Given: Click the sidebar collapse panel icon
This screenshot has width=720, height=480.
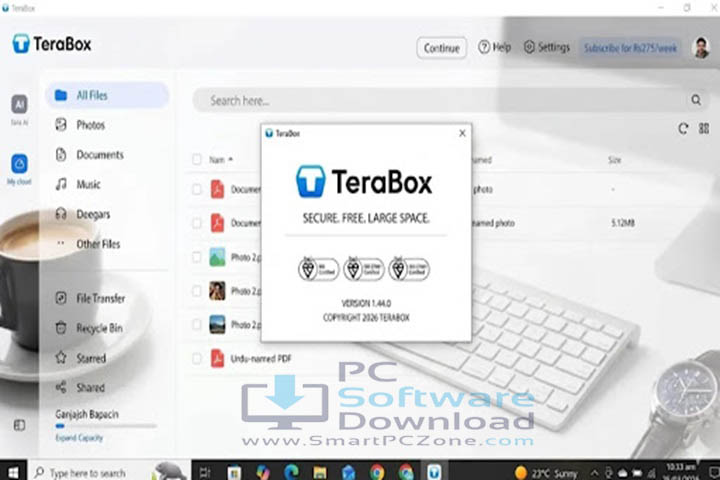Looking at the screenshot, I should [x=19, y=425].
